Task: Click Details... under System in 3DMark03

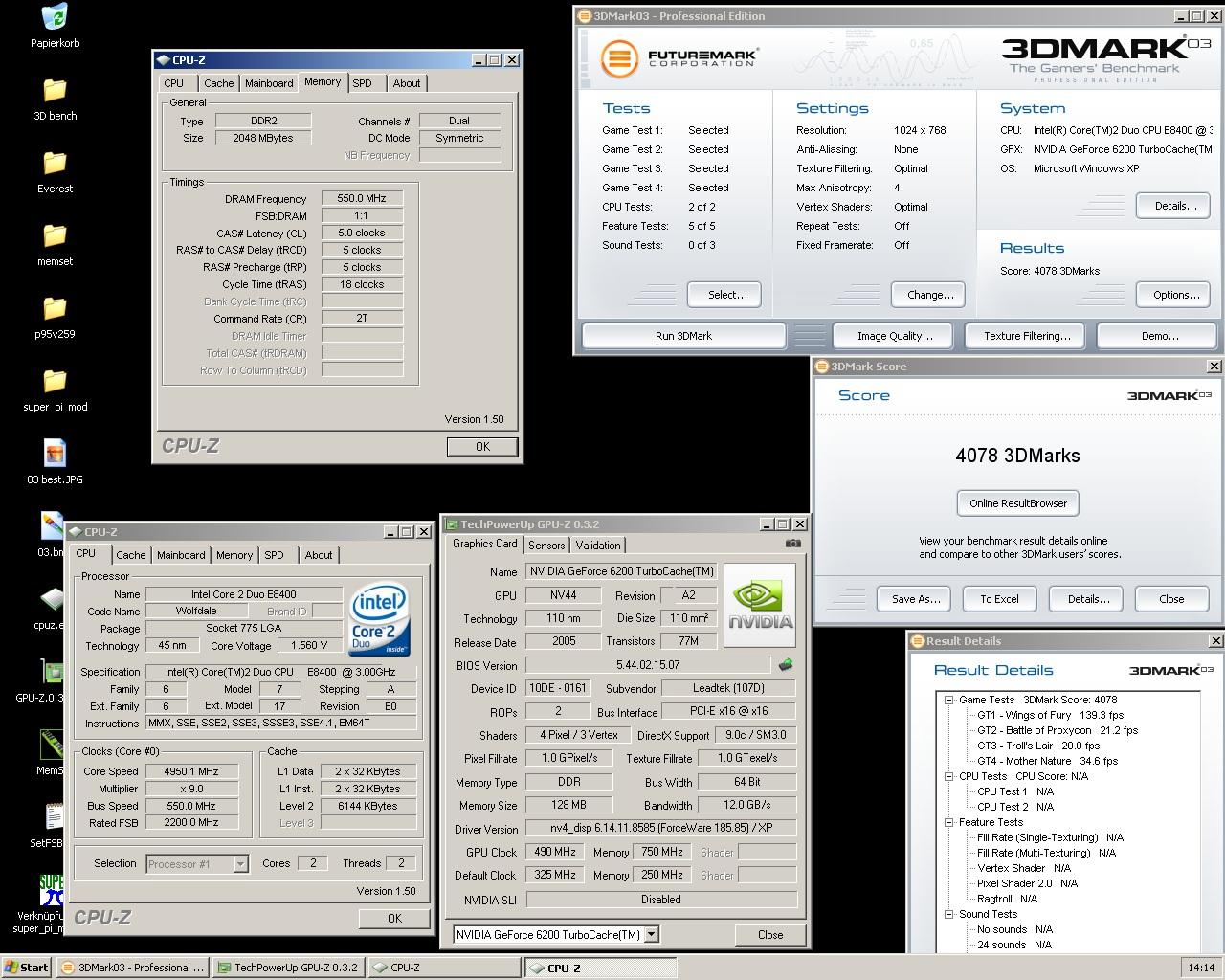Action: coord(1175,206)
